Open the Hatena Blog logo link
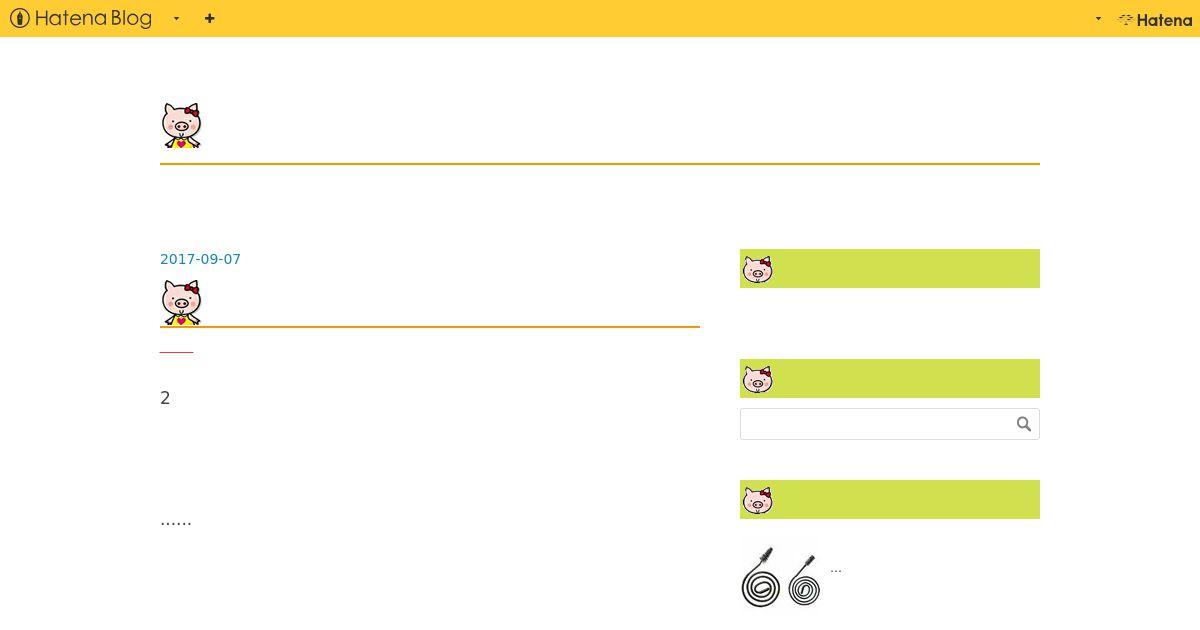The image size is (1200, 630). pyautogui.click(x=81, y=18)
